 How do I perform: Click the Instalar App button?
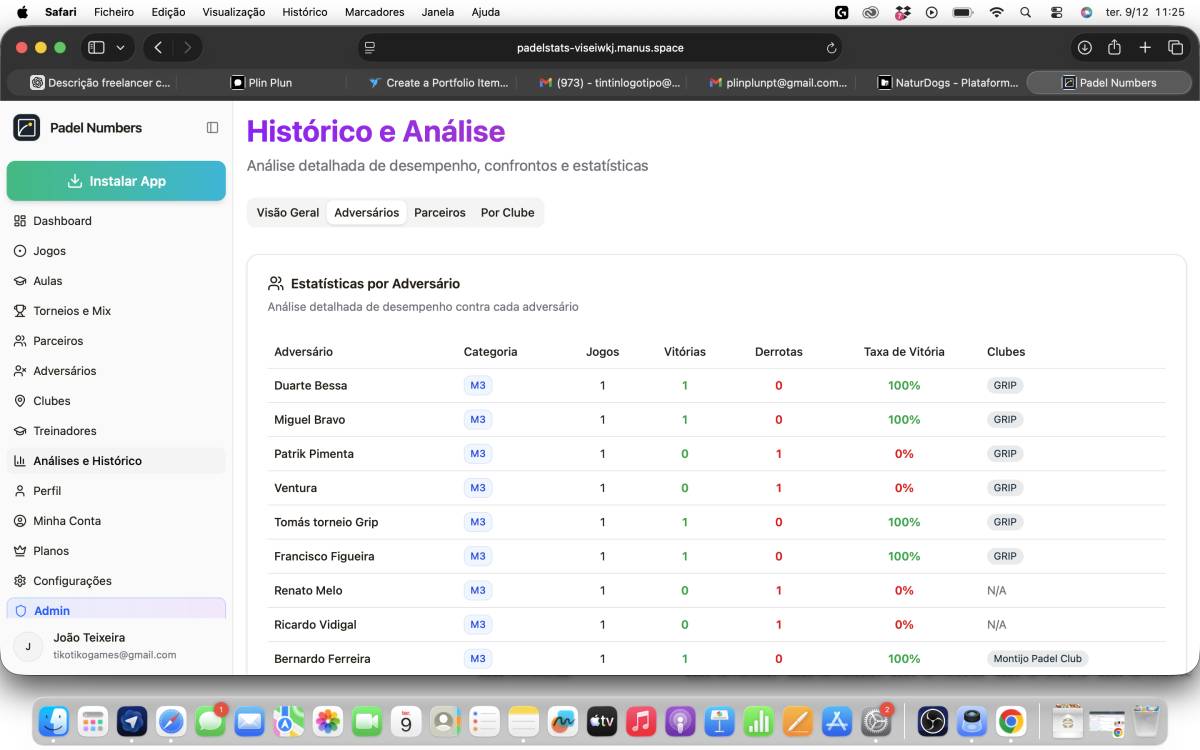[x=116, y=181]
